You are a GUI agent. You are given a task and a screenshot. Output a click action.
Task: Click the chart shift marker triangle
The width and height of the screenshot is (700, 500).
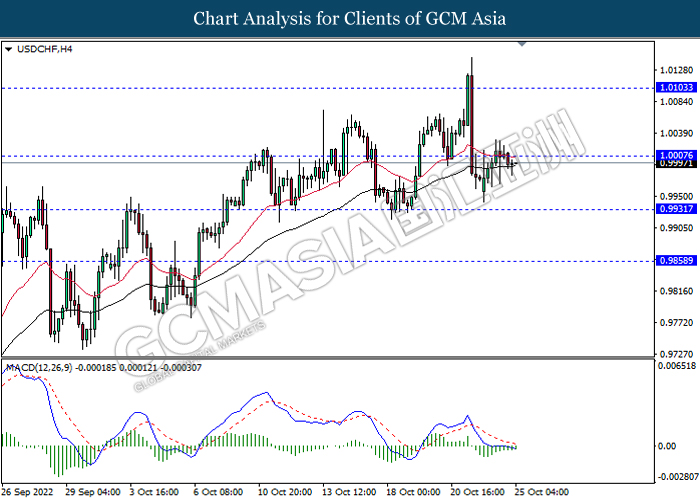pyautogui.click(x=522, y=44)
